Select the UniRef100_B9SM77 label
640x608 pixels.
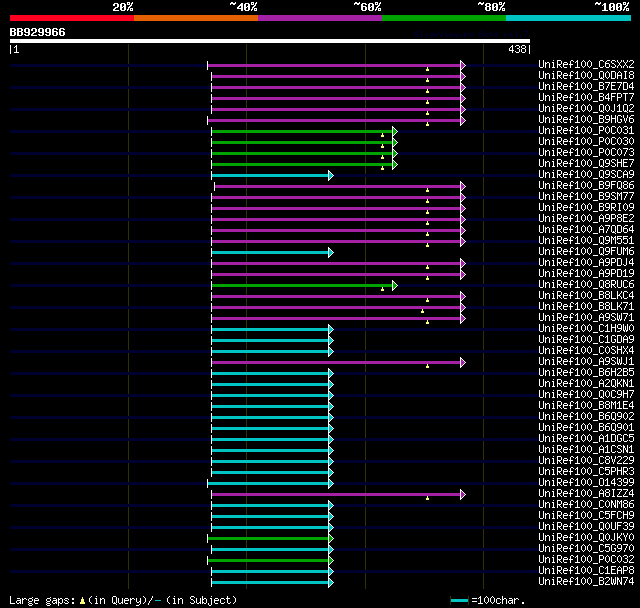coord(586,197)
